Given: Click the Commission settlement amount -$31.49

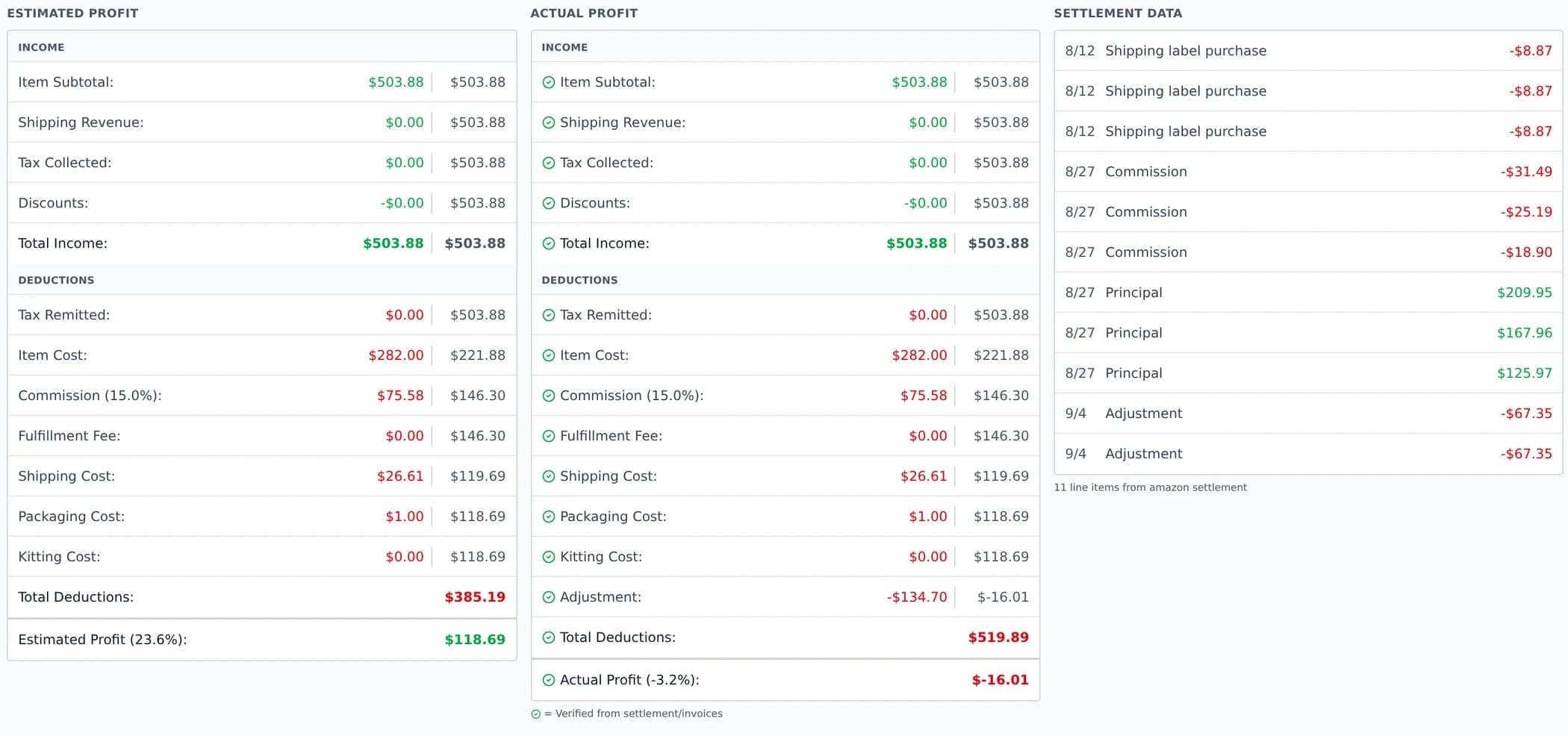Looking at the screenshot, I should [x=1526, y=172].
